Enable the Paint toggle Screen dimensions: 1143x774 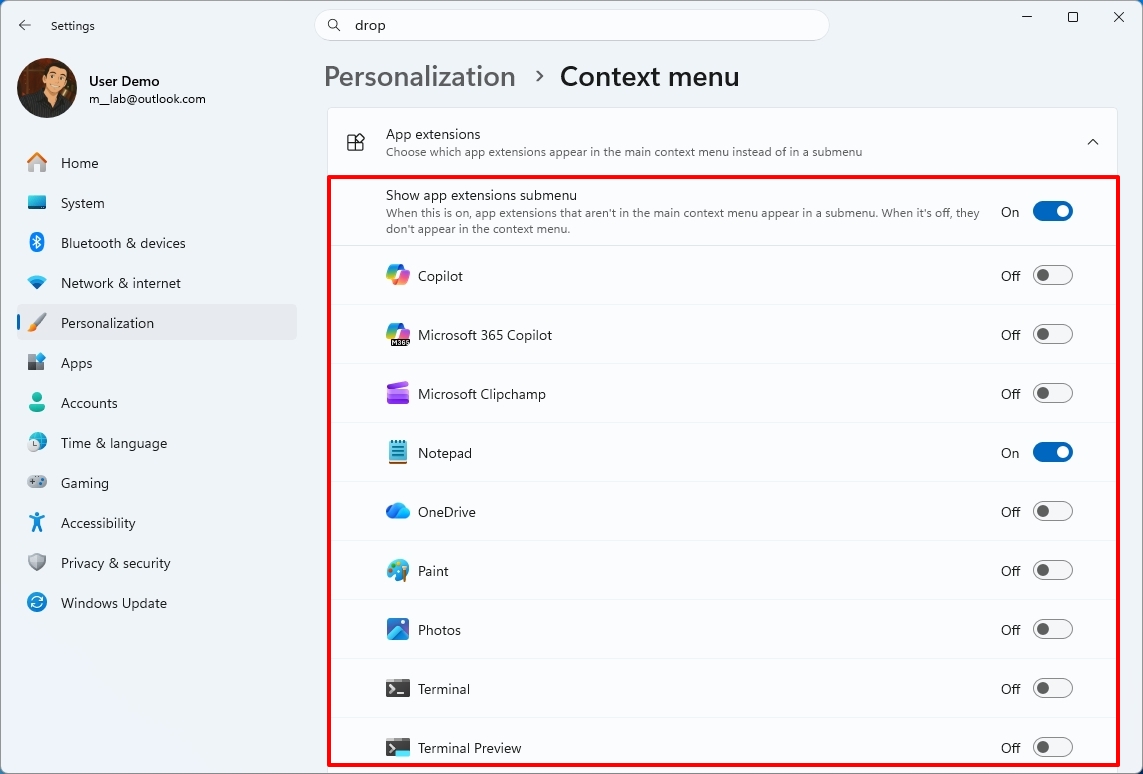(x=1053, y=571)
